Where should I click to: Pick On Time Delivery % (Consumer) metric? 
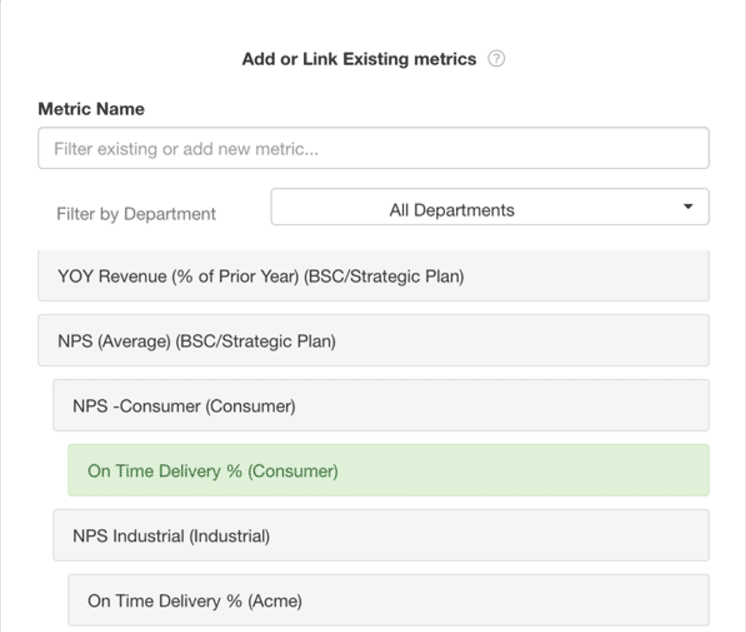pyautogui.click(x=388, y=470)
